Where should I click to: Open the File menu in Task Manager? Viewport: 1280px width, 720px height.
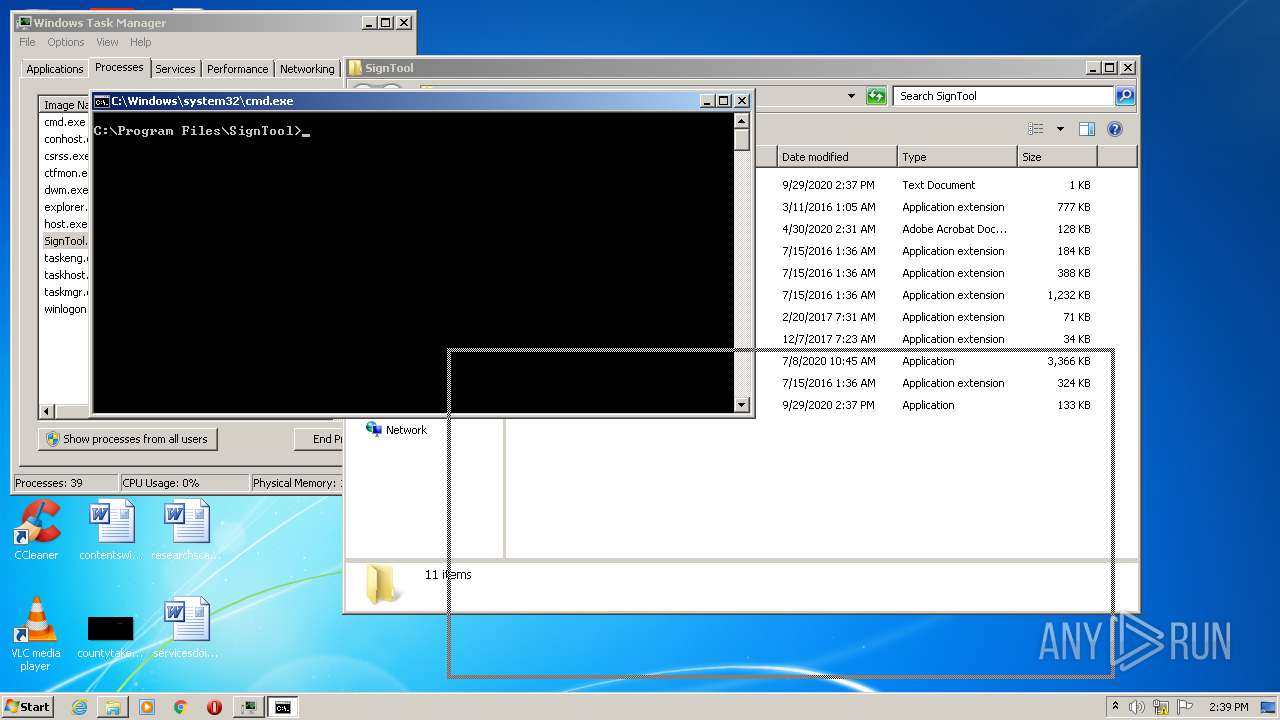[27, 42]
